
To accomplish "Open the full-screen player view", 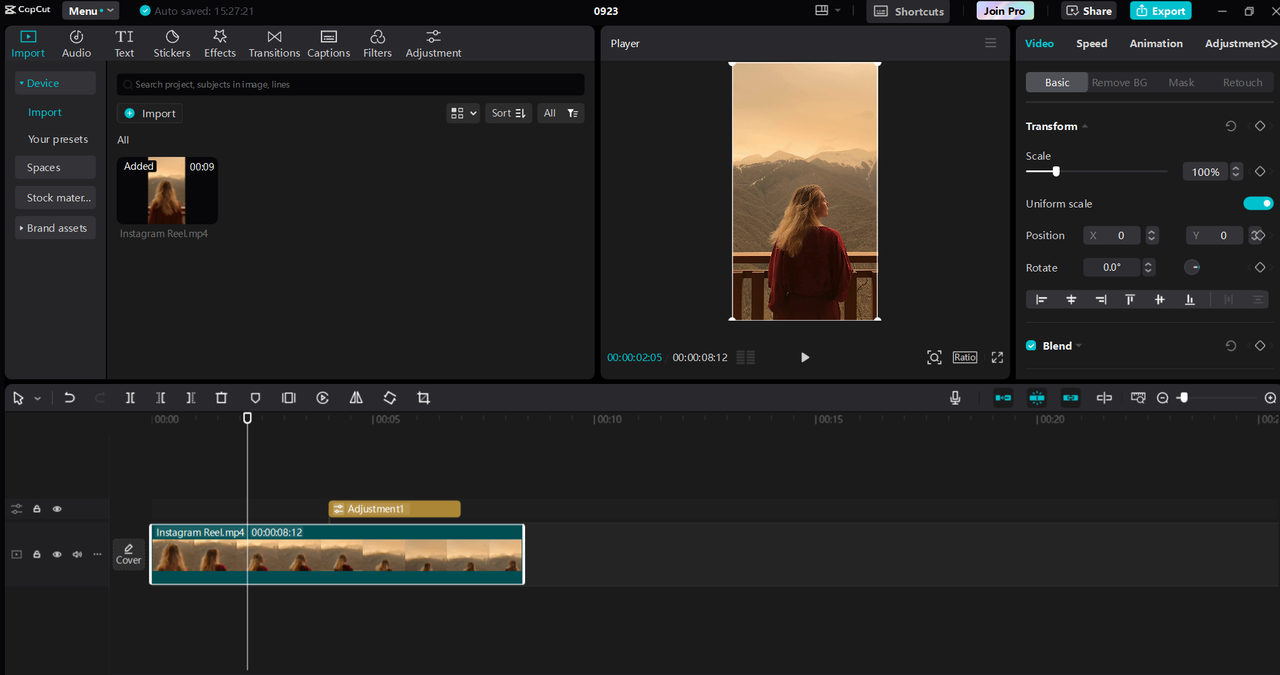I will (x=997, y=357).
